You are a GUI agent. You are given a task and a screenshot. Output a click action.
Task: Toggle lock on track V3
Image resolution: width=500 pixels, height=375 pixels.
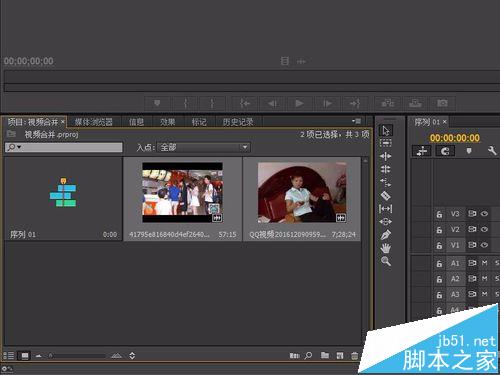pyautogui.click(x=439, y=214)
